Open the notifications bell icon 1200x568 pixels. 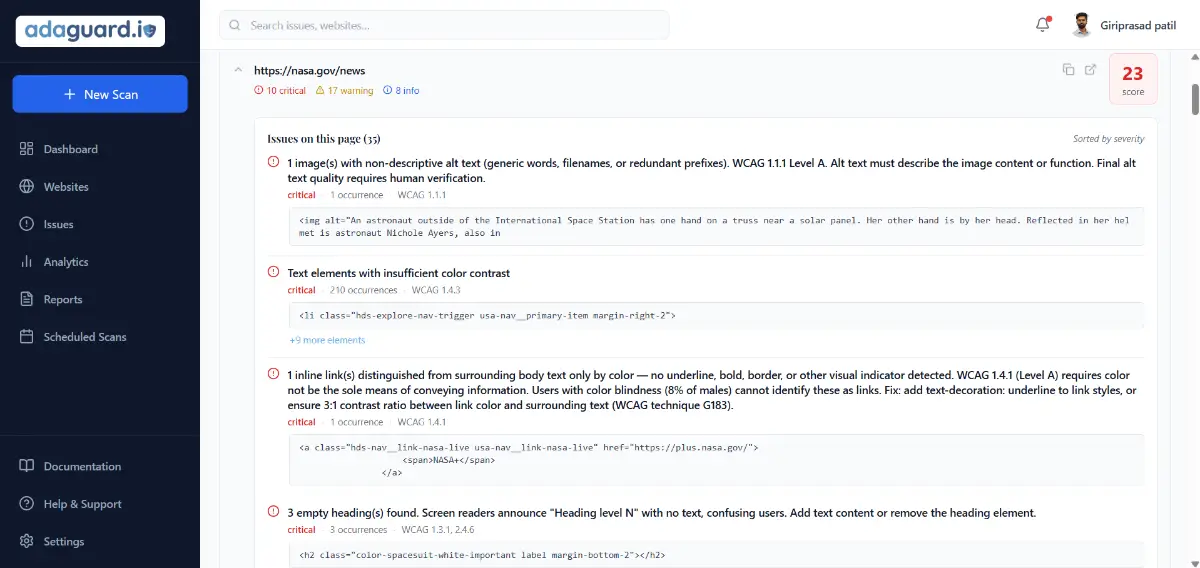pyautogui.click(x=1043, y=25)
